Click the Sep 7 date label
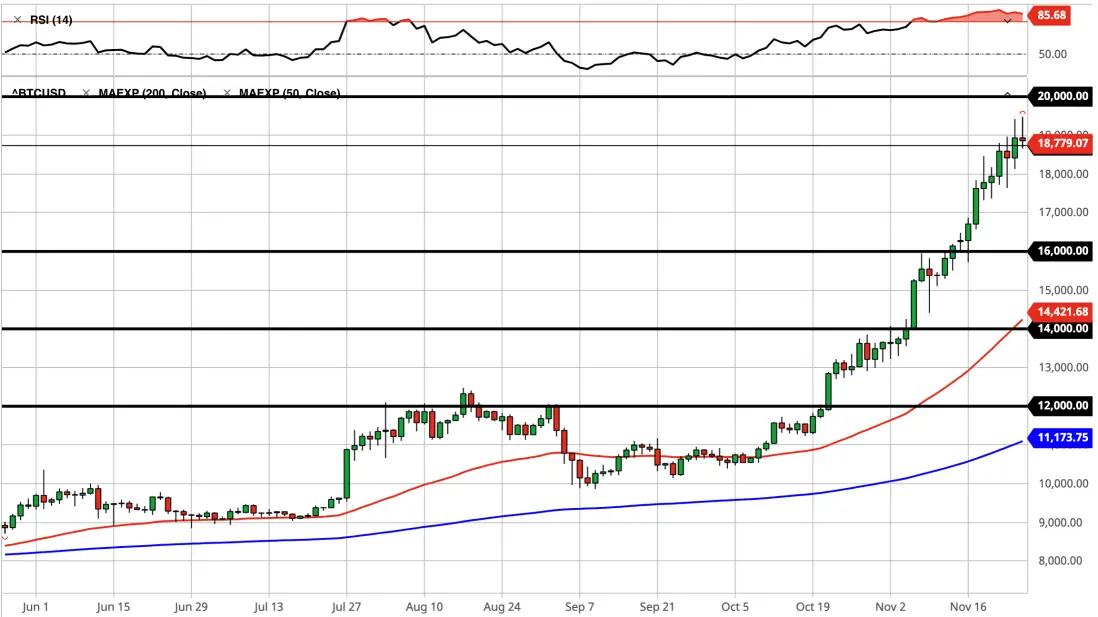1098x617 pixels. [580, 606]
